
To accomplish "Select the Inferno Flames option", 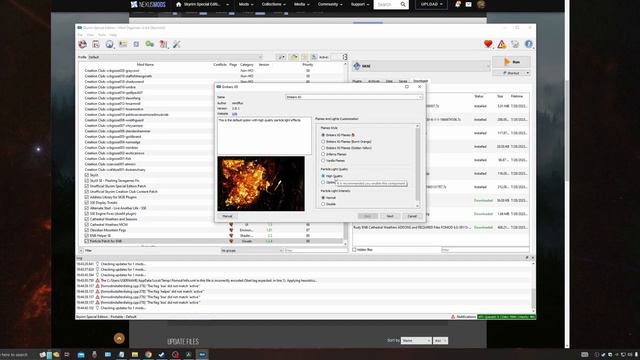I will coord(323,154).
